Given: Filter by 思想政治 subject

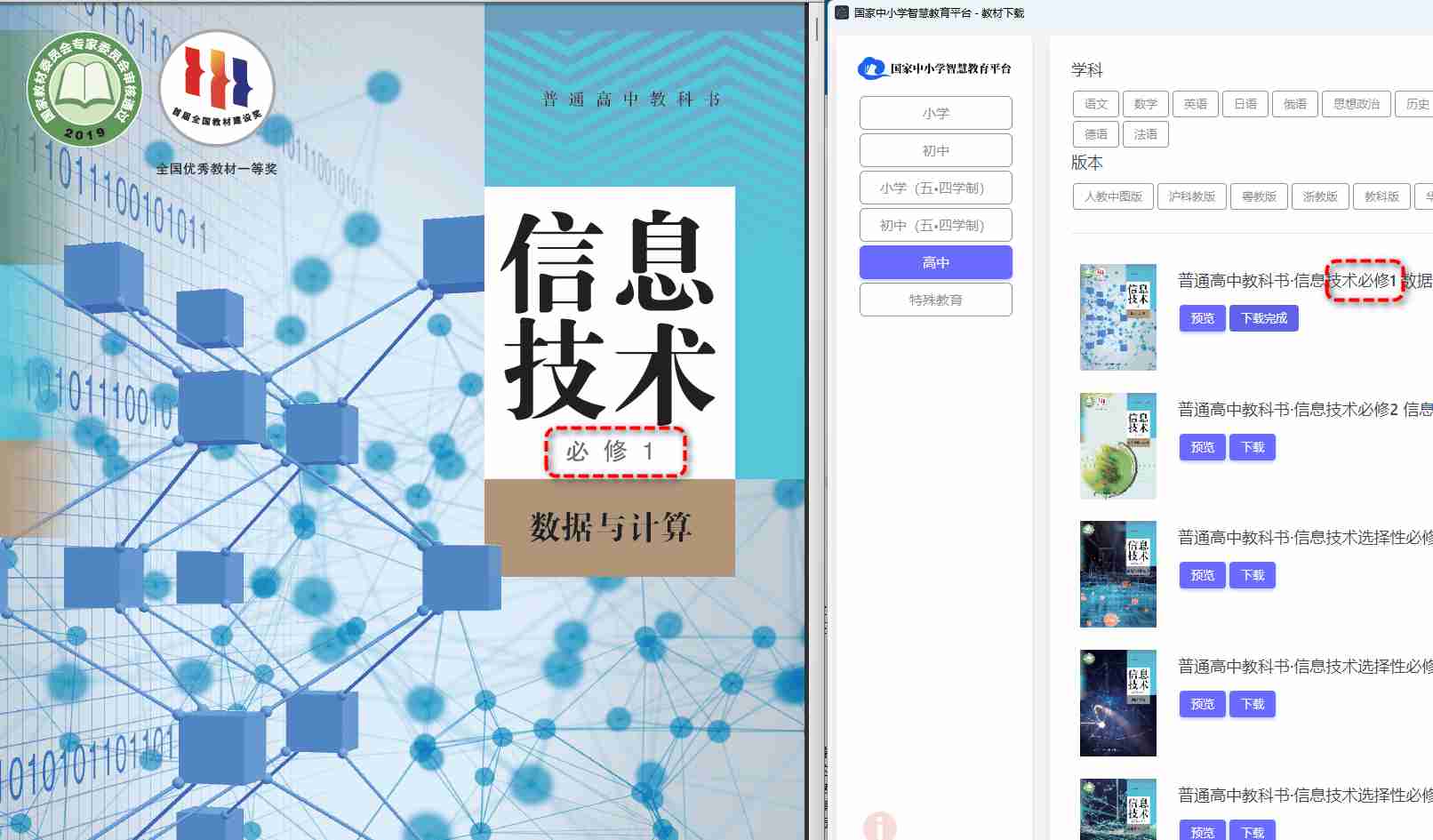Looking at the screenshot, I should point(1356,104).
